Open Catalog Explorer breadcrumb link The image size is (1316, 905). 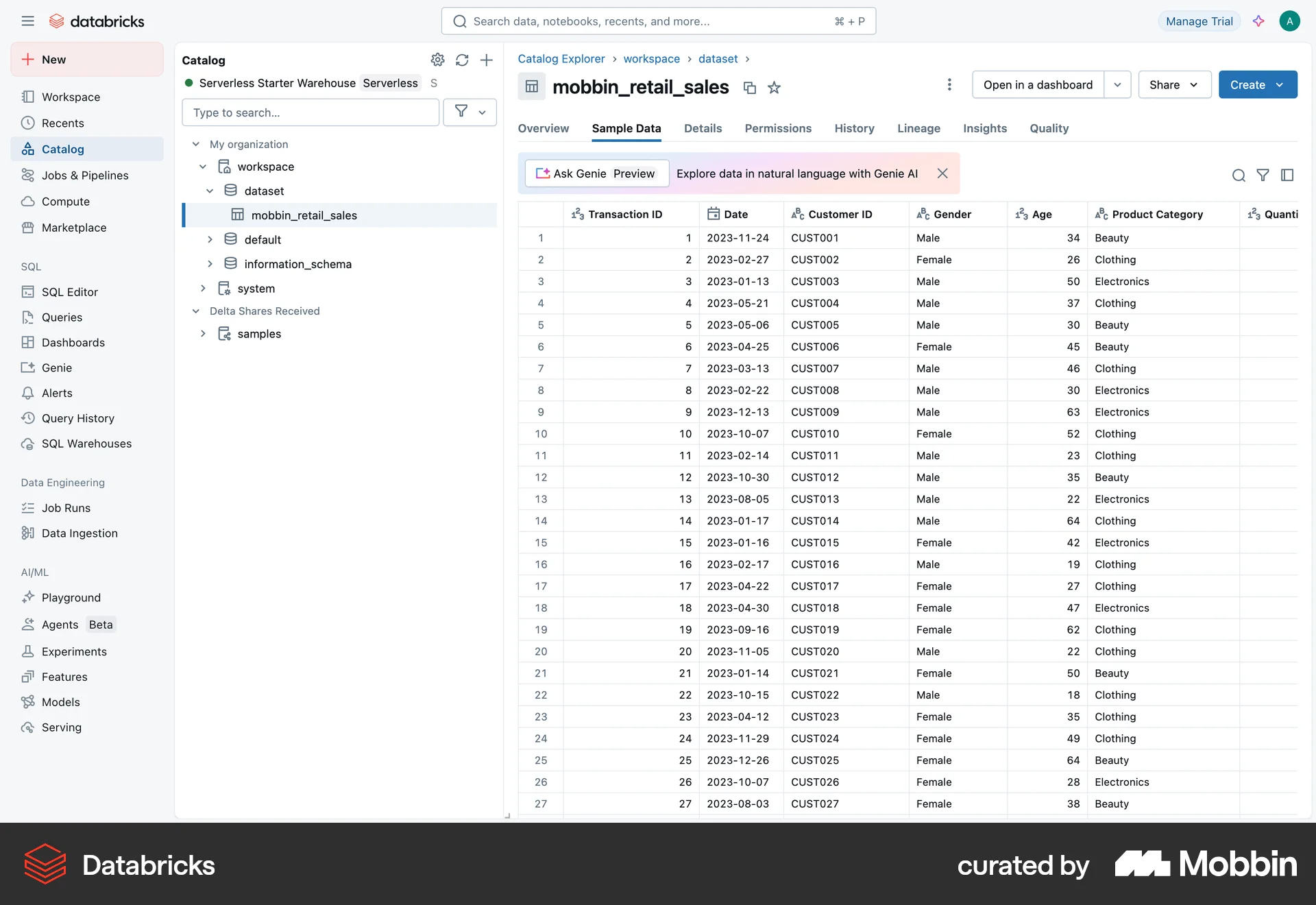(x=561, y=59)
